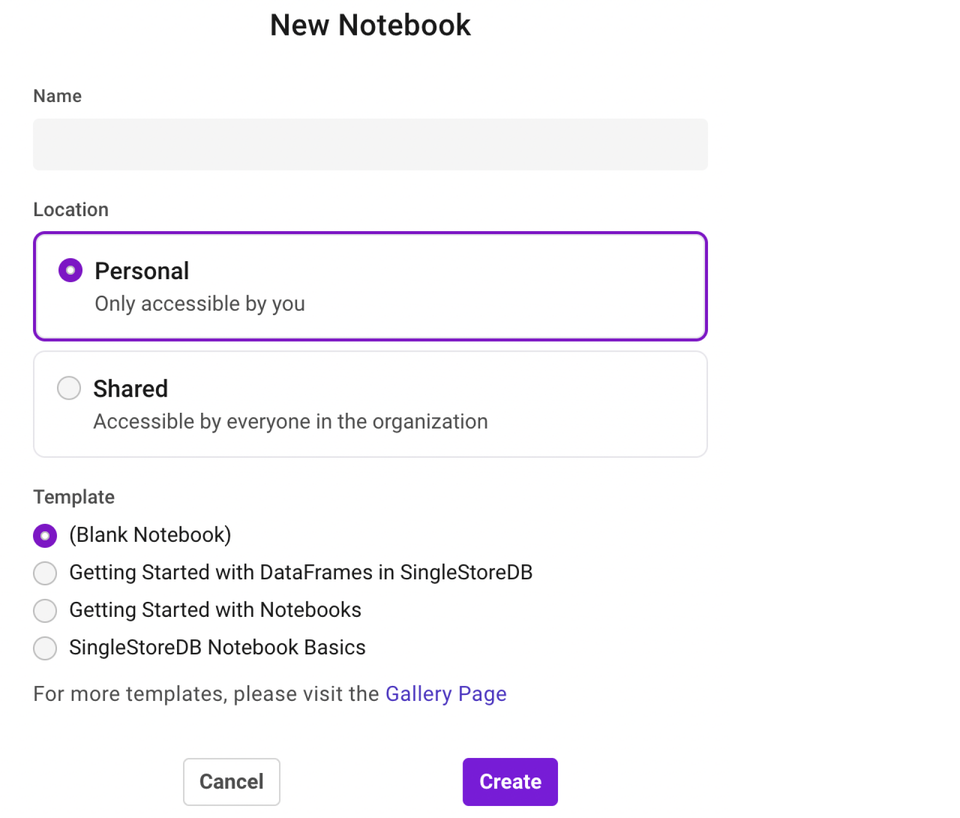This screenshot has width=960, height=818.
Task: Click the '(Blank Notebook)' label text
Action: pos(150,535)
